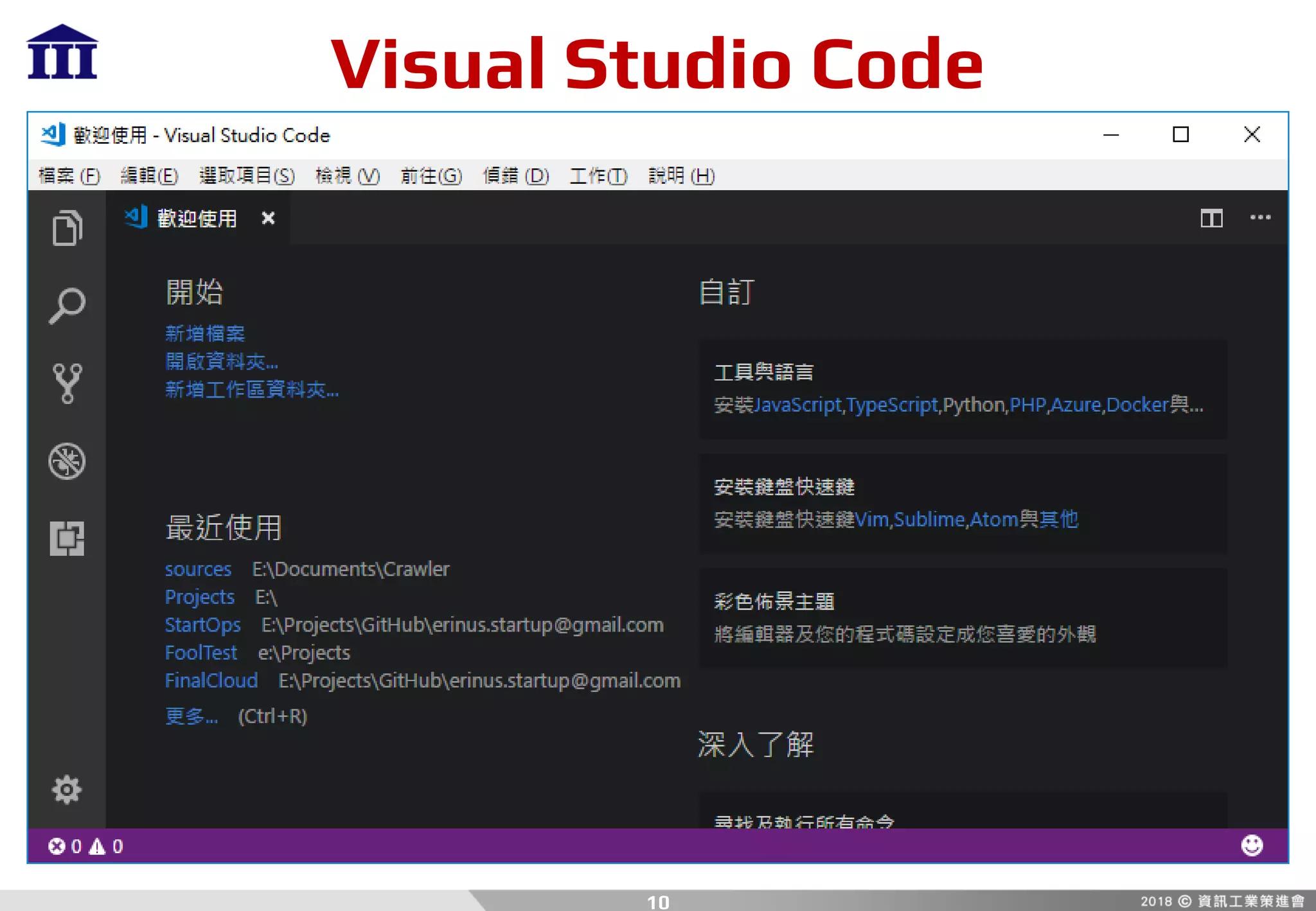Open the 檔案 (F) menu
1316x911 pixels.
coord(69,175)
